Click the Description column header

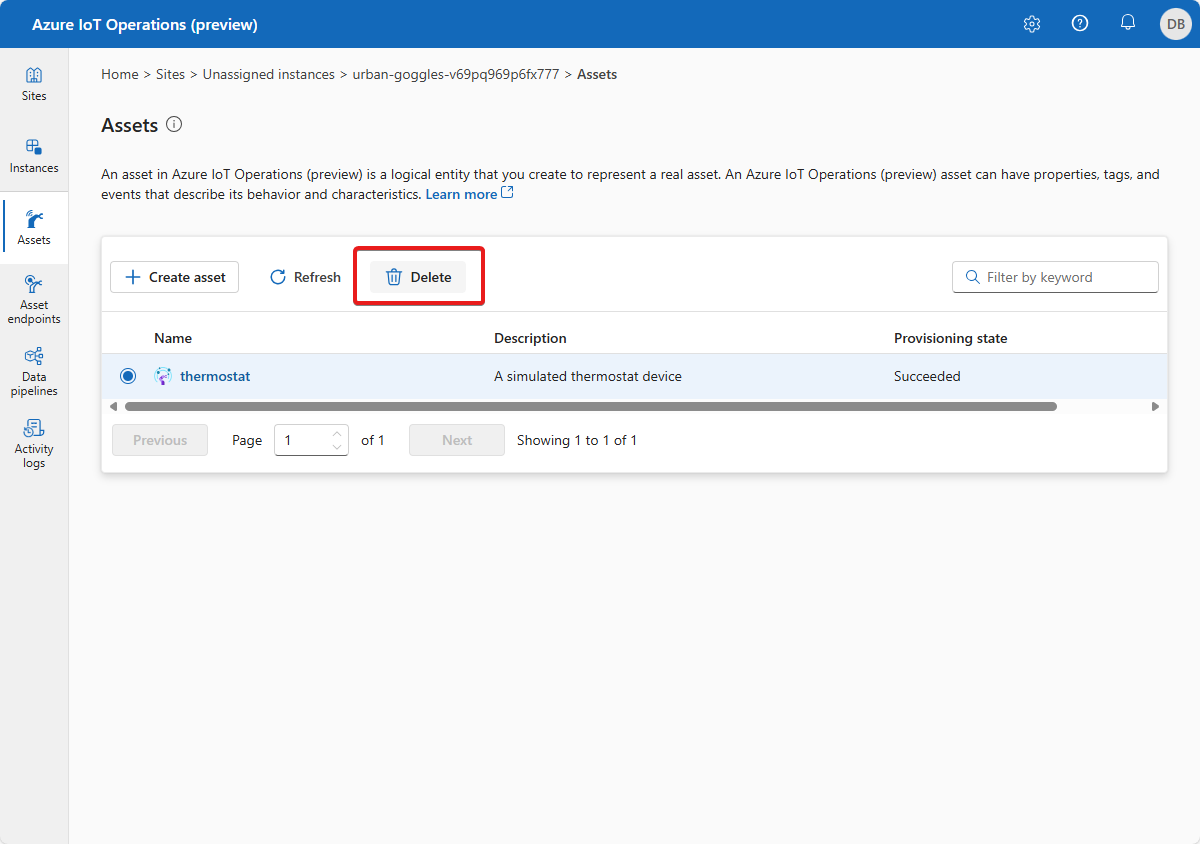(x=530, y=338)
